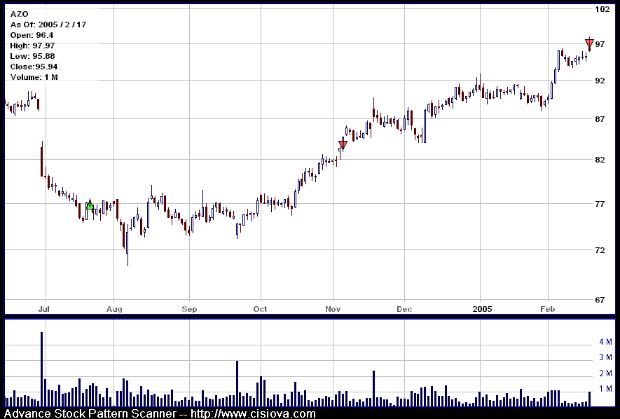620x419 pixels.
Task: Click the "Low: 95.88" value
Action: pyautogui.click(x=32, y=56)
